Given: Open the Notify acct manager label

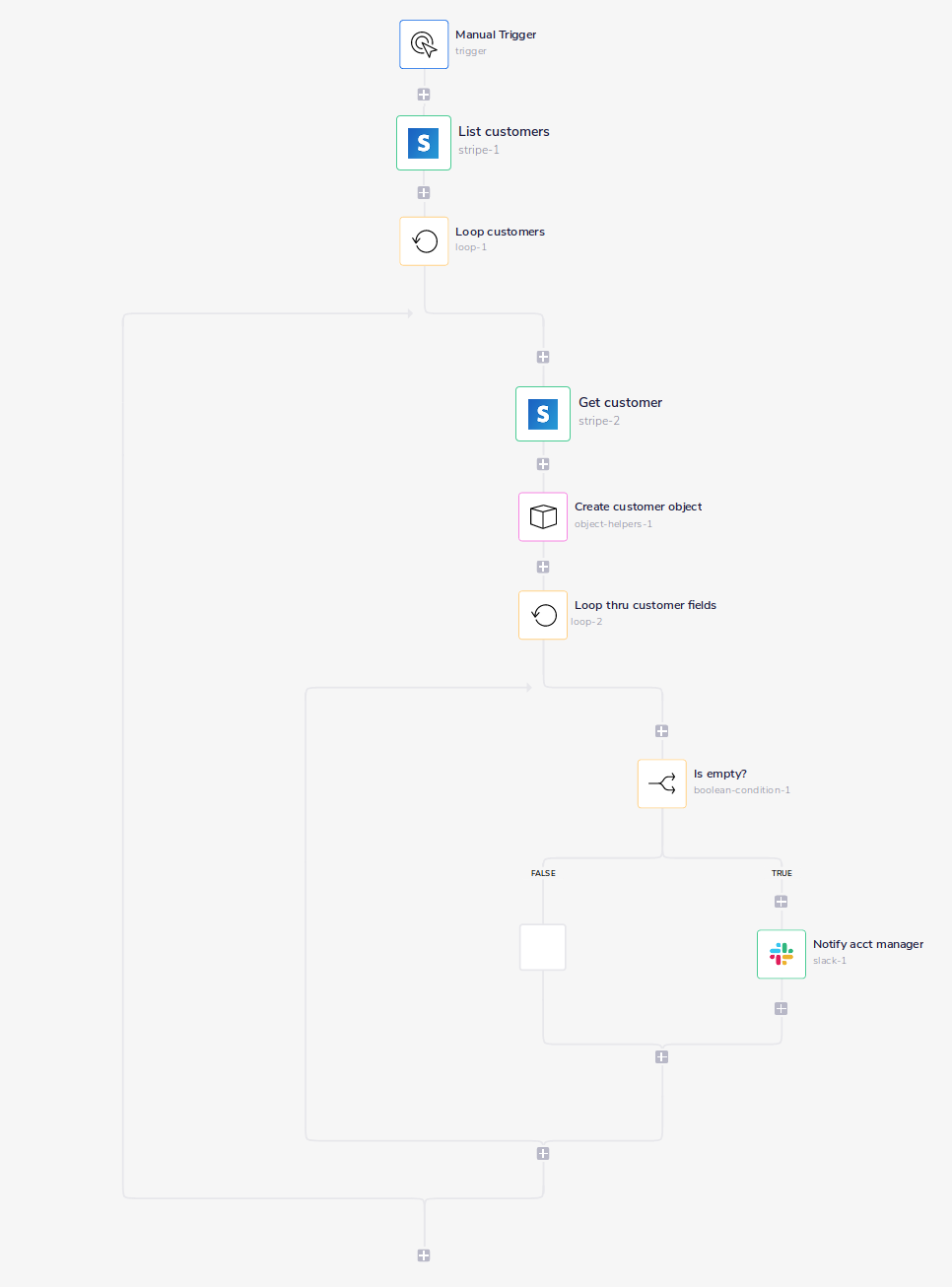Looking at the screenshot, I should click(x=867, y=944).
